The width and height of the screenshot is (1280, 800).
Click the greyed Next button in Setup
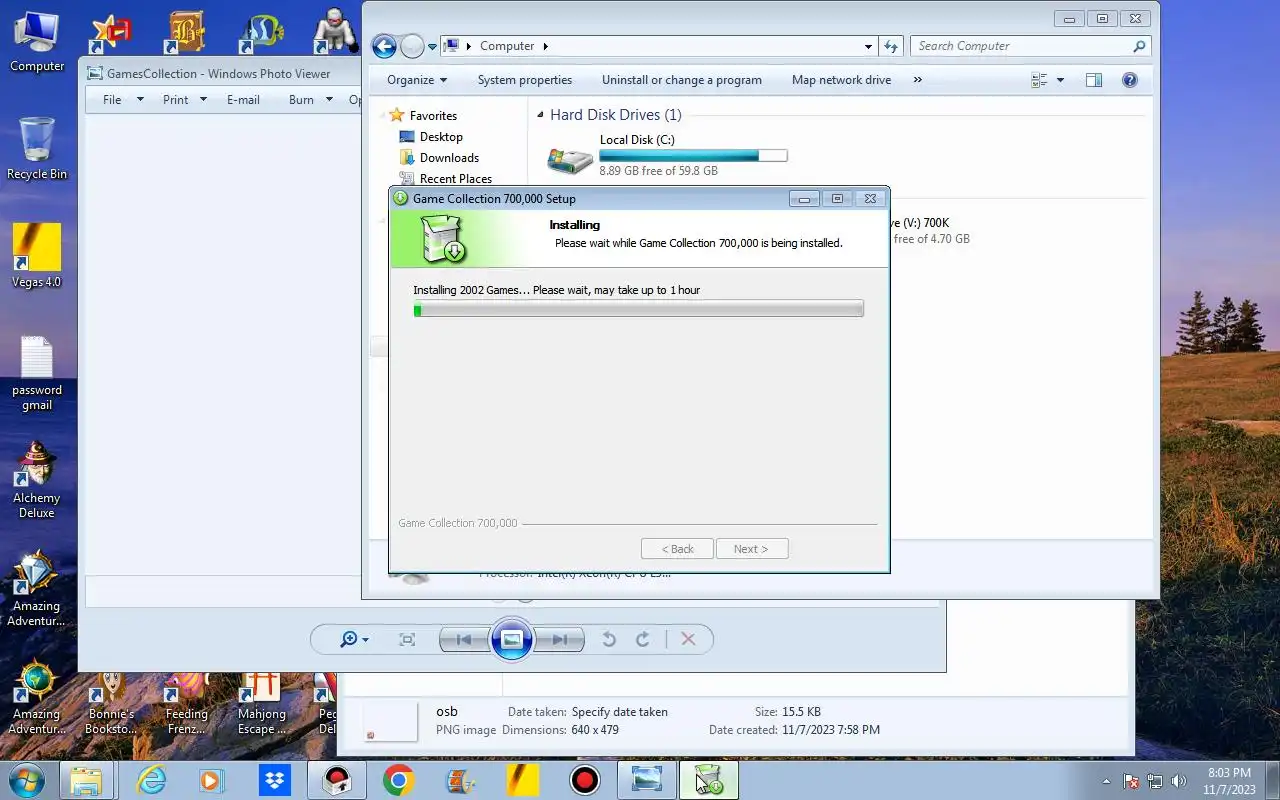[x=752, y=549]
